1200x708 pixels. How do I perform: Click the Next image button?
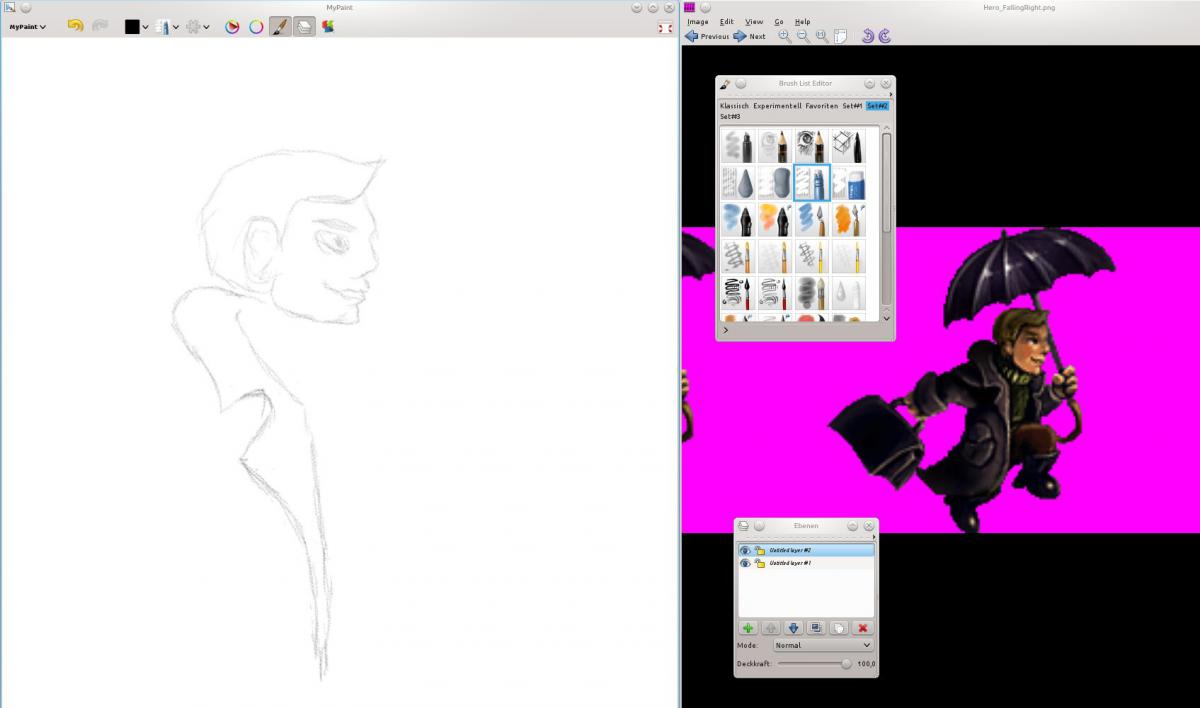pos(749,36)
